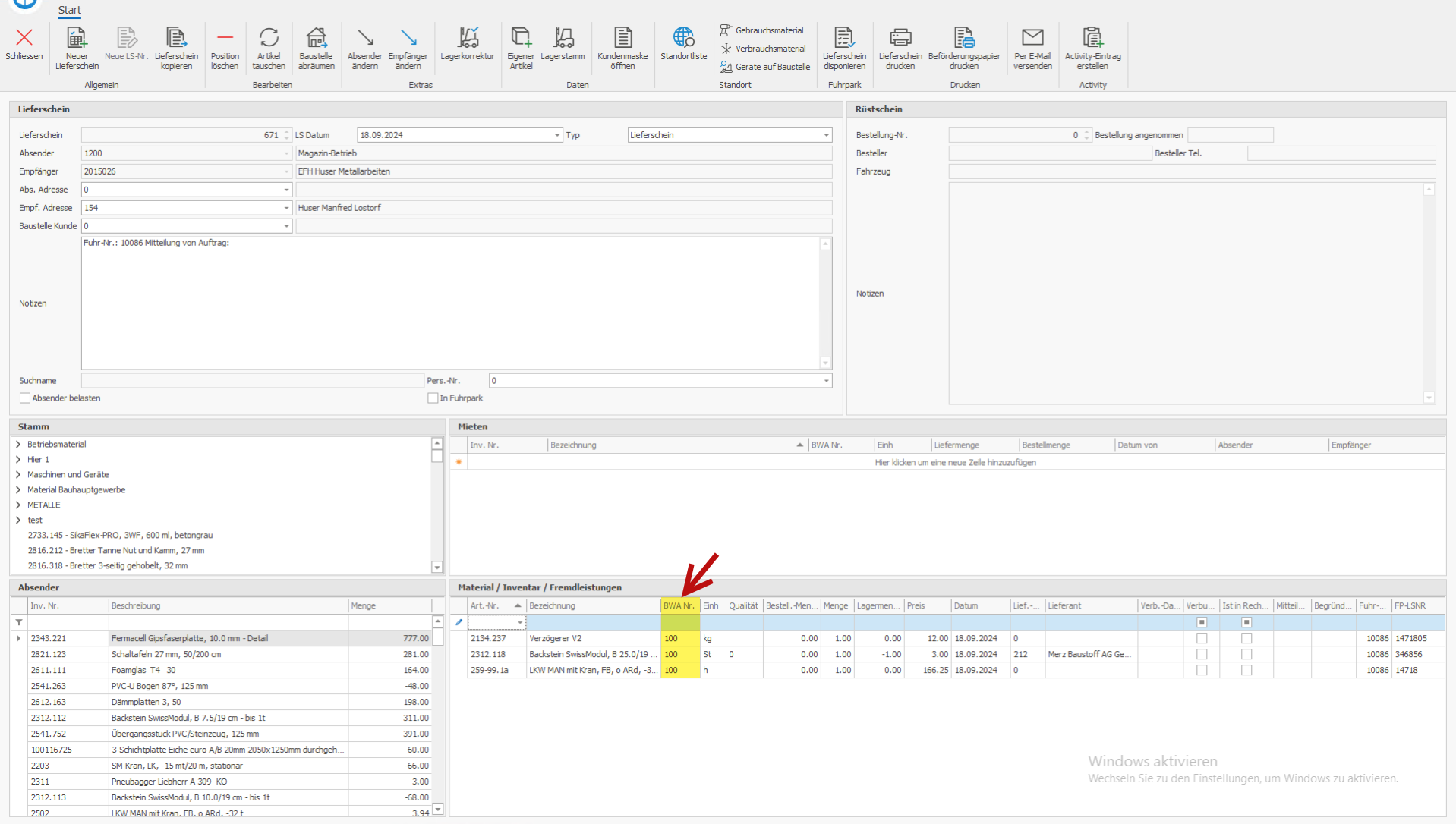Open the Typ dropdown

[826, 135]
